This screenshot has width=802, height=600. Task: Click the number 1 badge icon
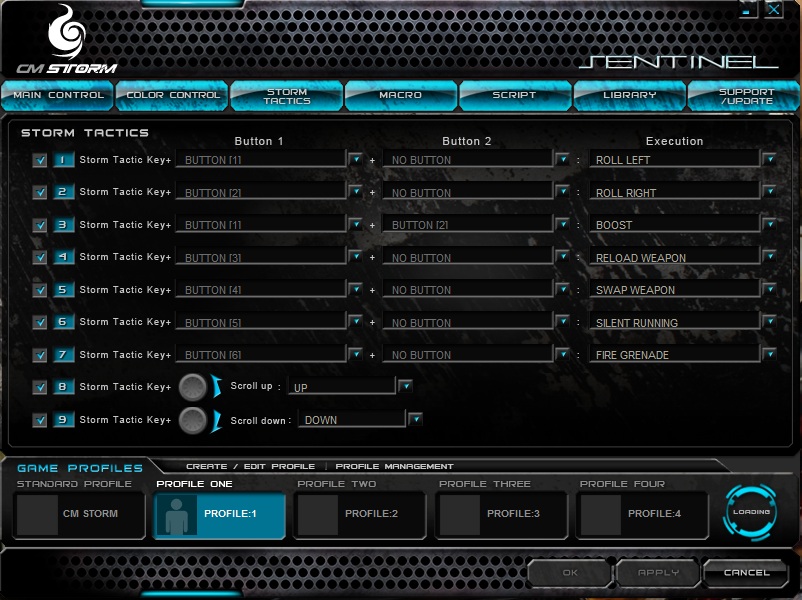point(63,160)
